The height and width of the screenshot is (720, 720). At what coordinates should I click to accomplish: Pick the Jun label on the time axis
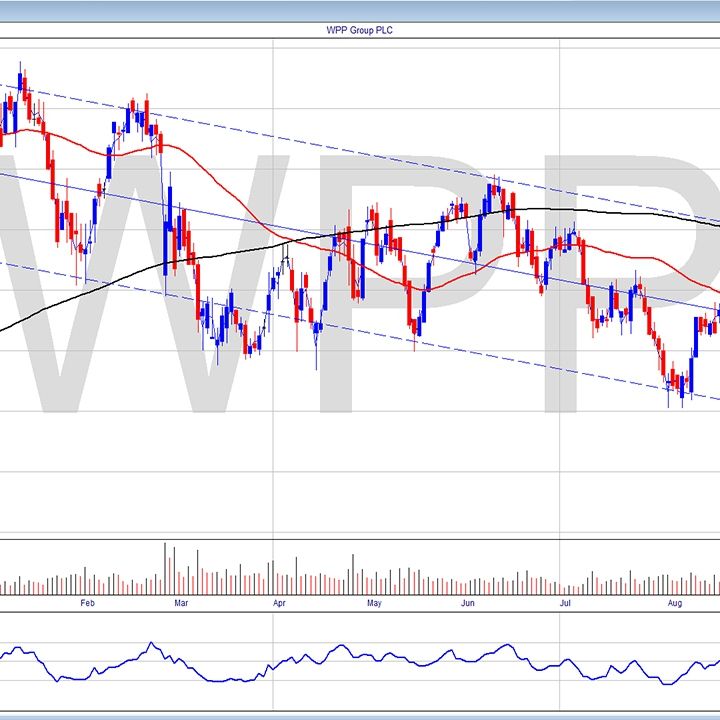pyautogui.click(x=468, y=603)
